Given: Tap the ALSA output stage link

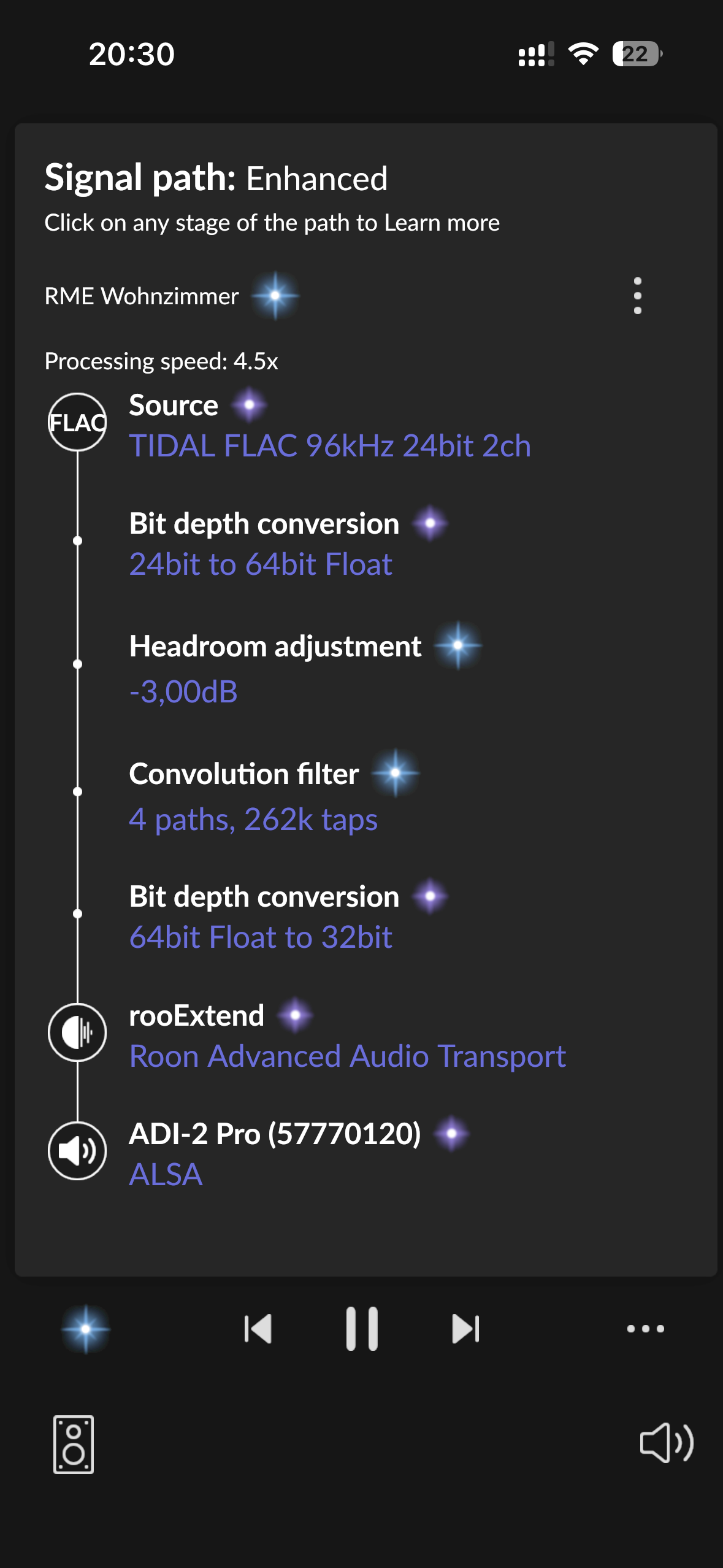Looking at the screenshot, I should [x=166, y=1174].
